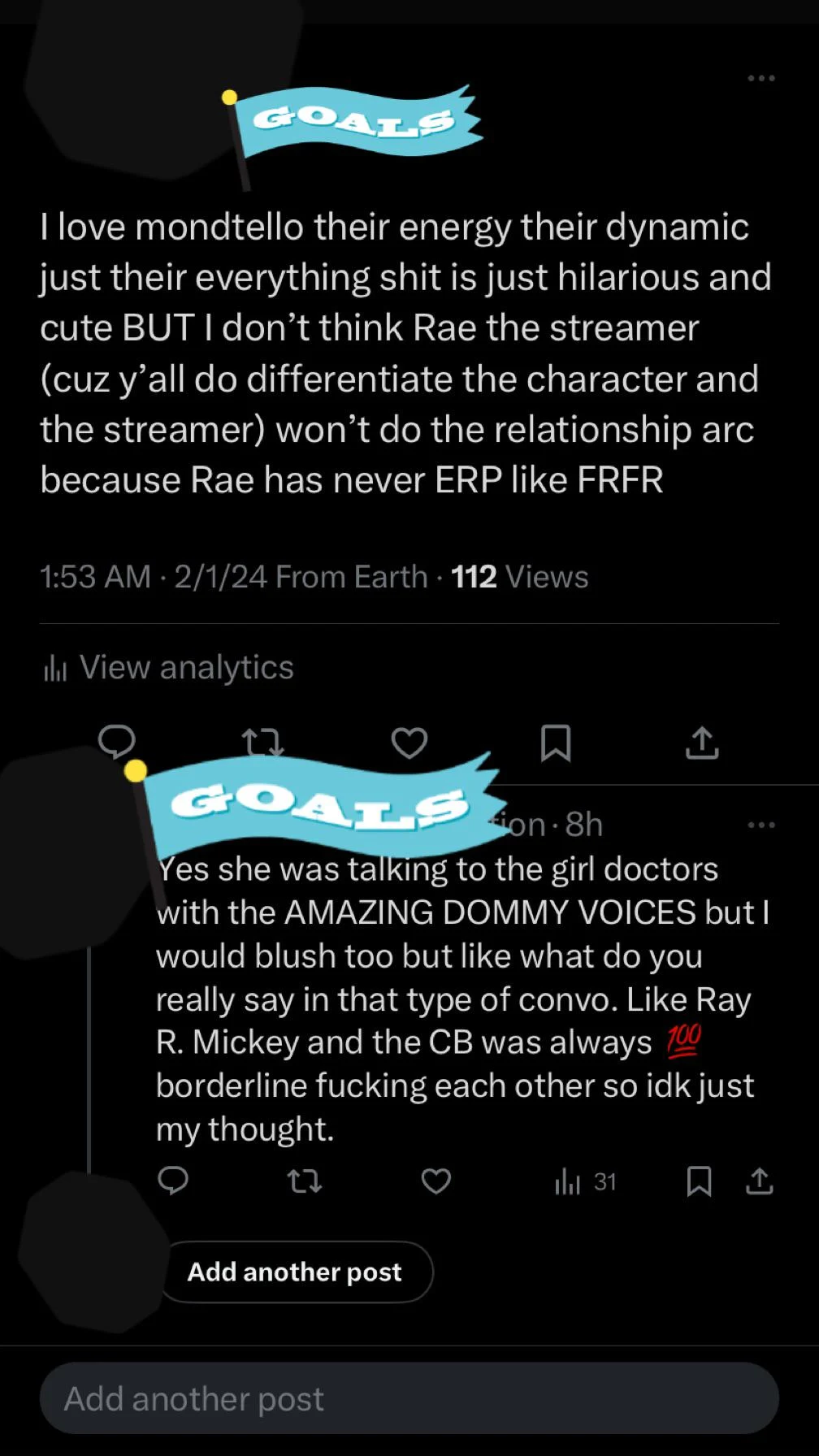Click the analytics bar chart icon

[55, 669]
